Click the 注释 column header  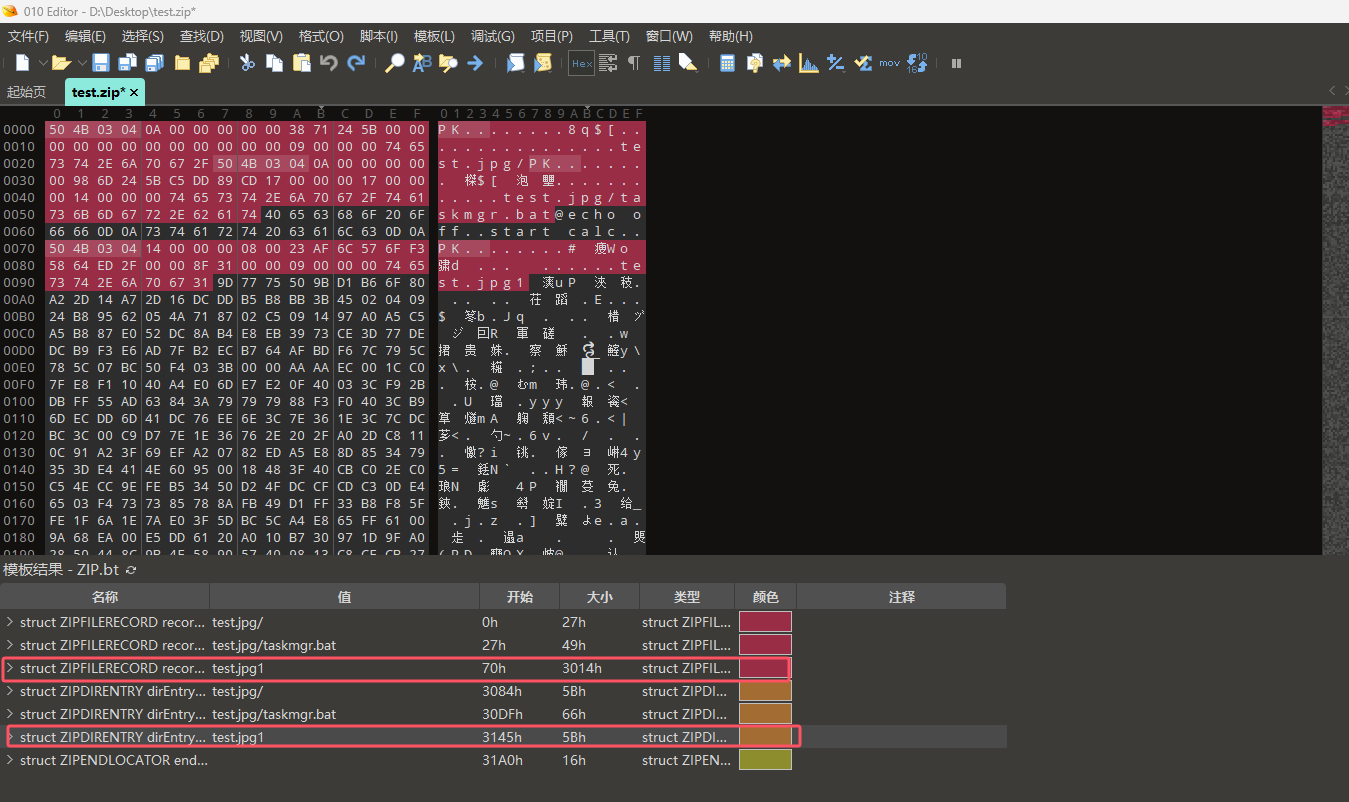[901, 597]
